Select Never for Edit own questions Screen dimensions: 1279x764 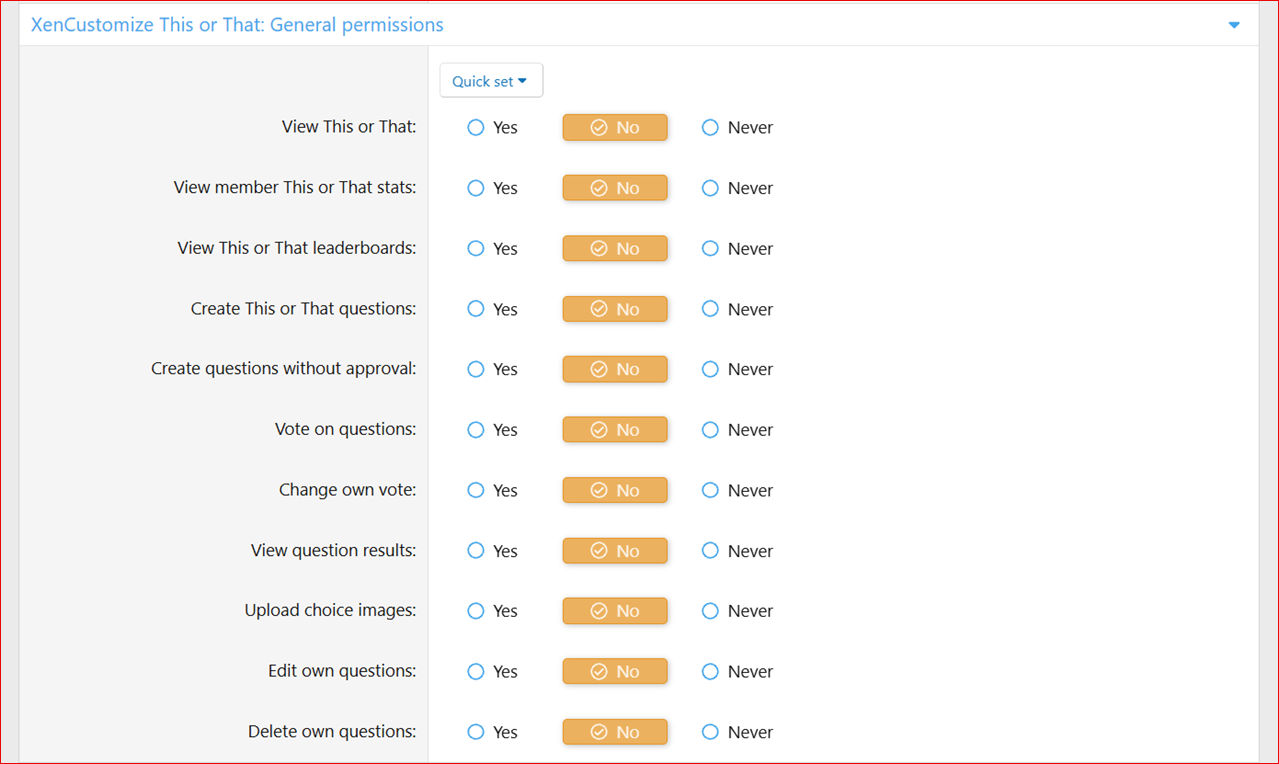(737, 671)
